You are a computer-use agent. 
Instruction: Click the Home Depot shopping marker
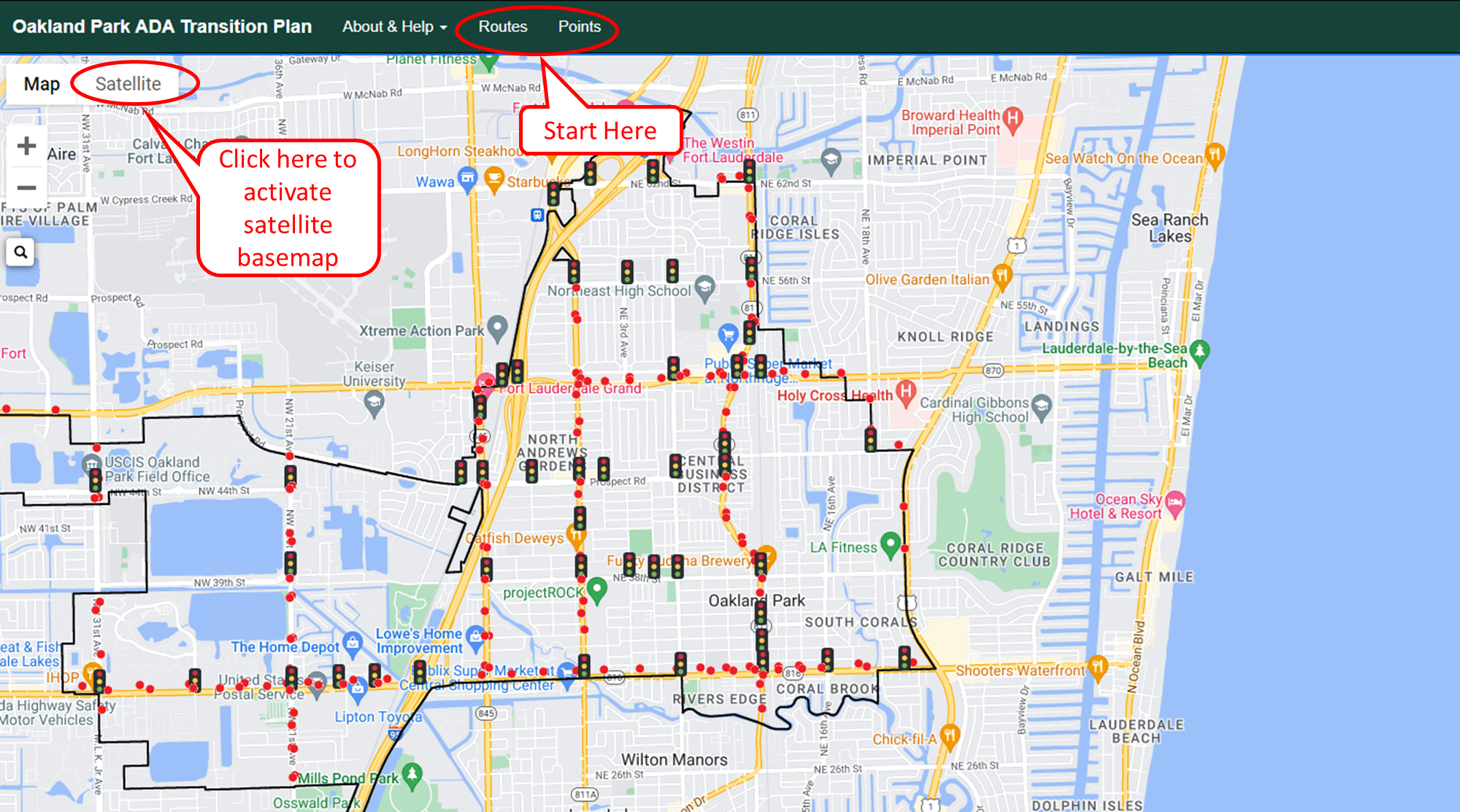(x=353, y=643)
